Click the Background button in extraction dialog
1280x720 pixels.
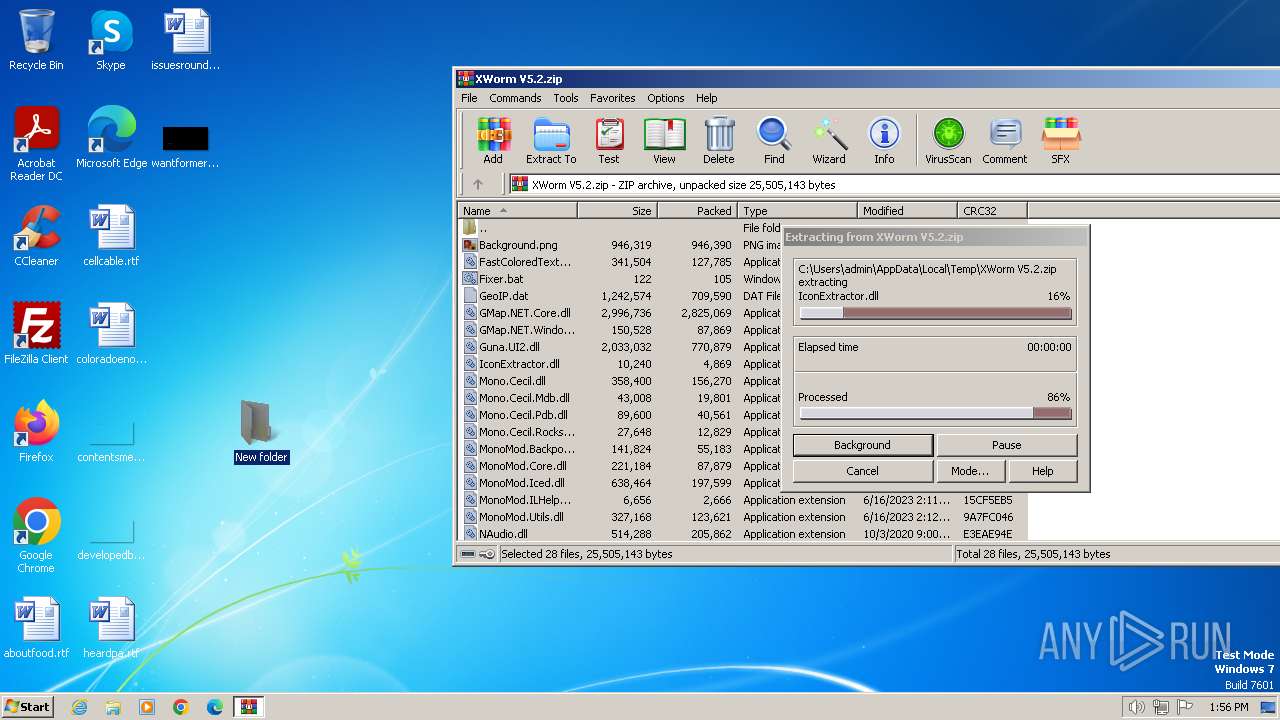pos(862,445)
